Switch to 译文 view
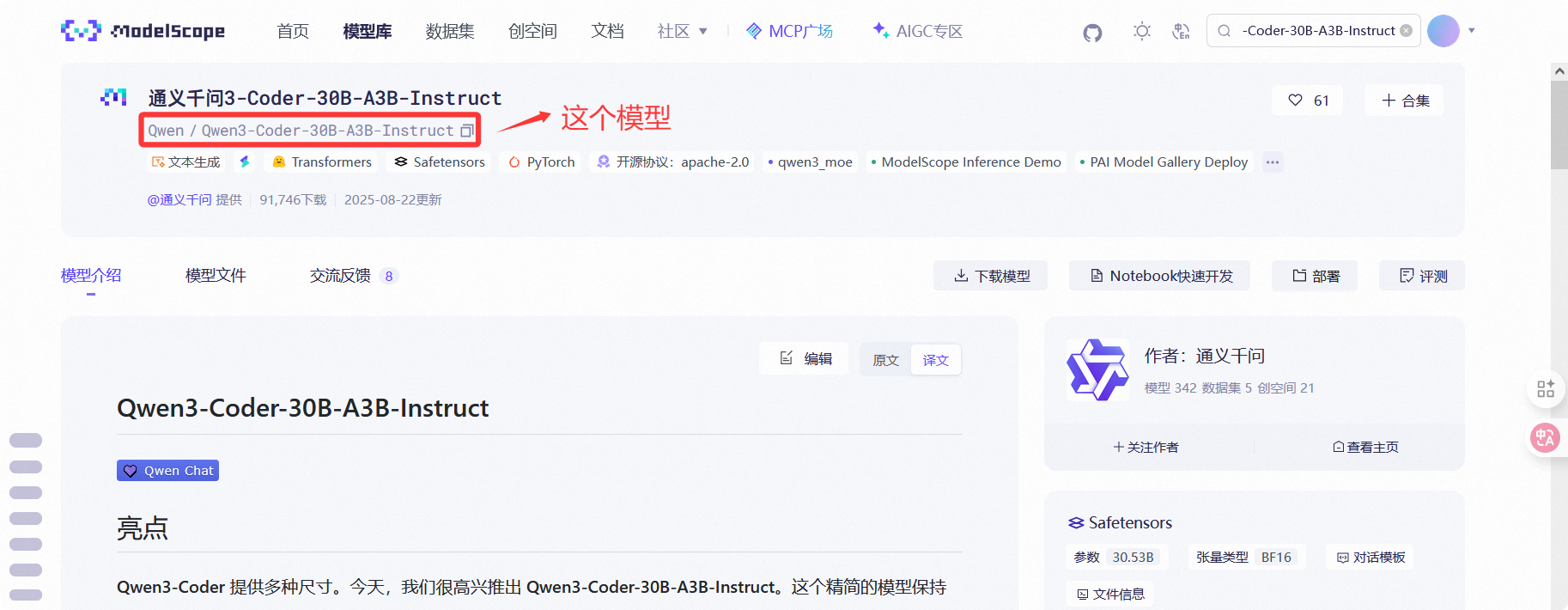Screen dimensions: 1568x610 [x=935, y=360]
